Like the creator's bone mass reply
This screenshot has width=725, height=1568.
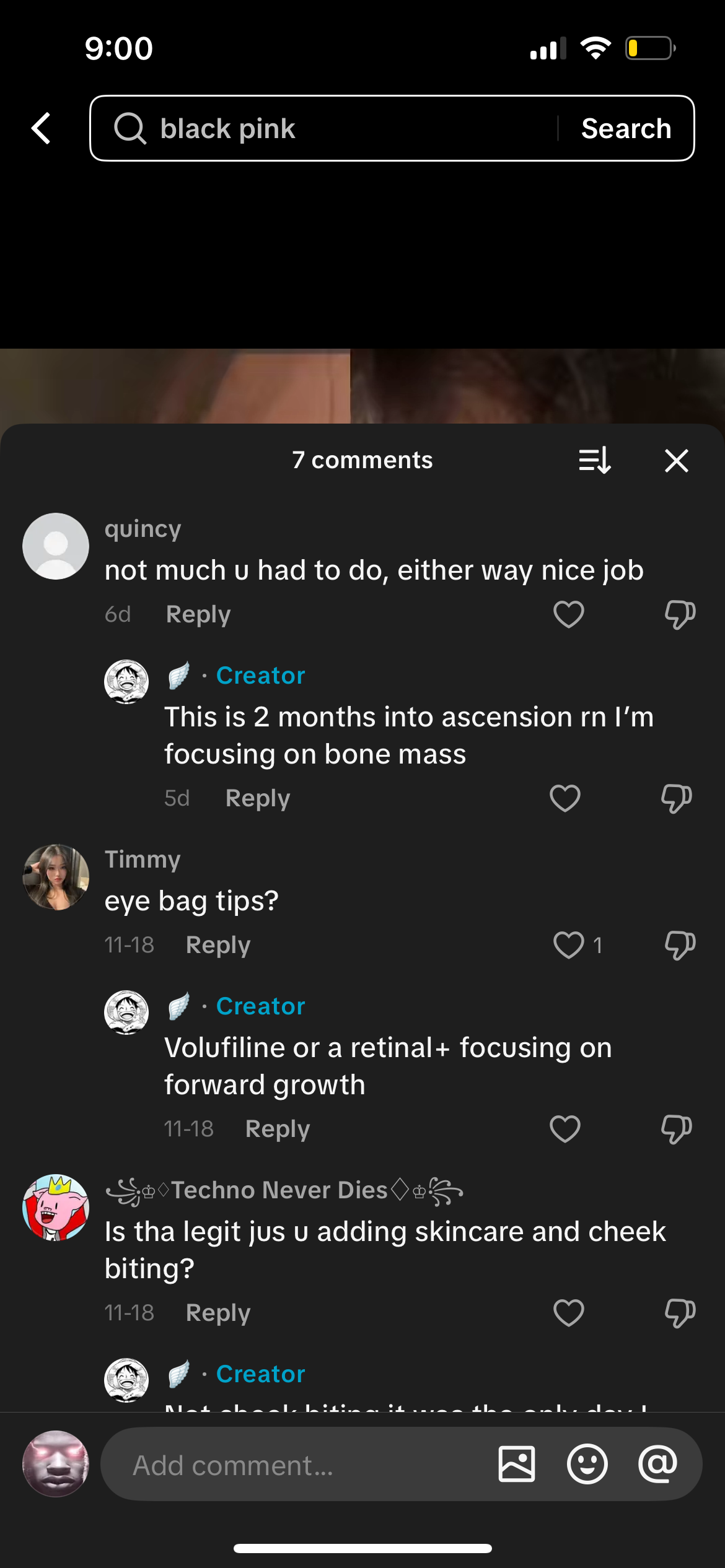pos(565,798)
